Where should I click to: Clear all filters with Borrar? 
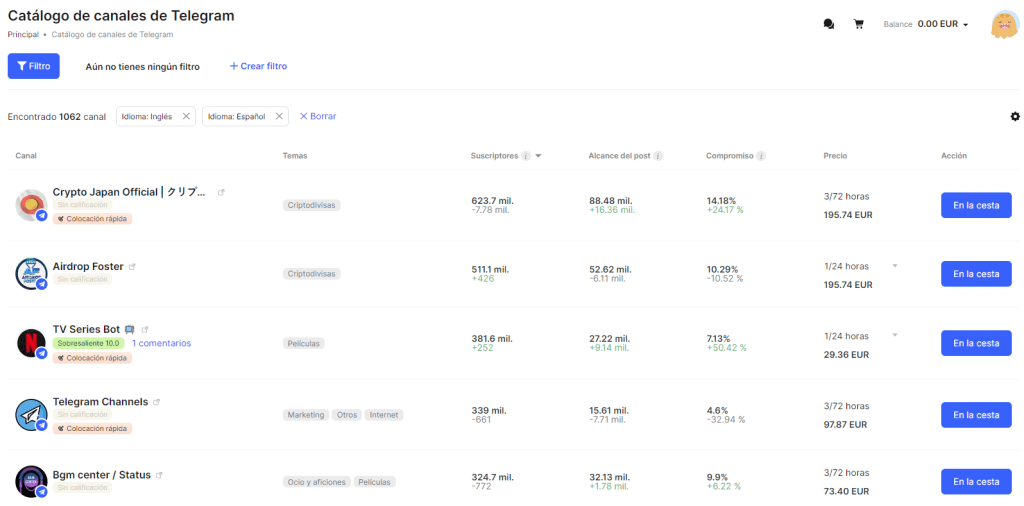(318, 116)
